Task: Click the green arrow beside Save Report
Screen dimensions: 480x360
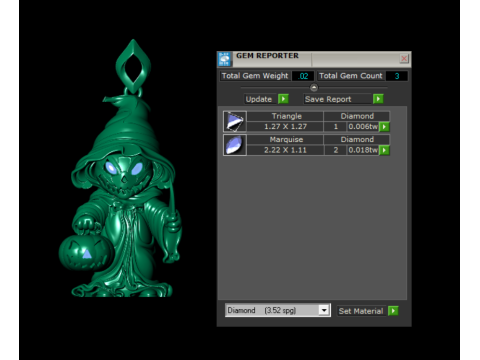Action: [x=378, y=99]
